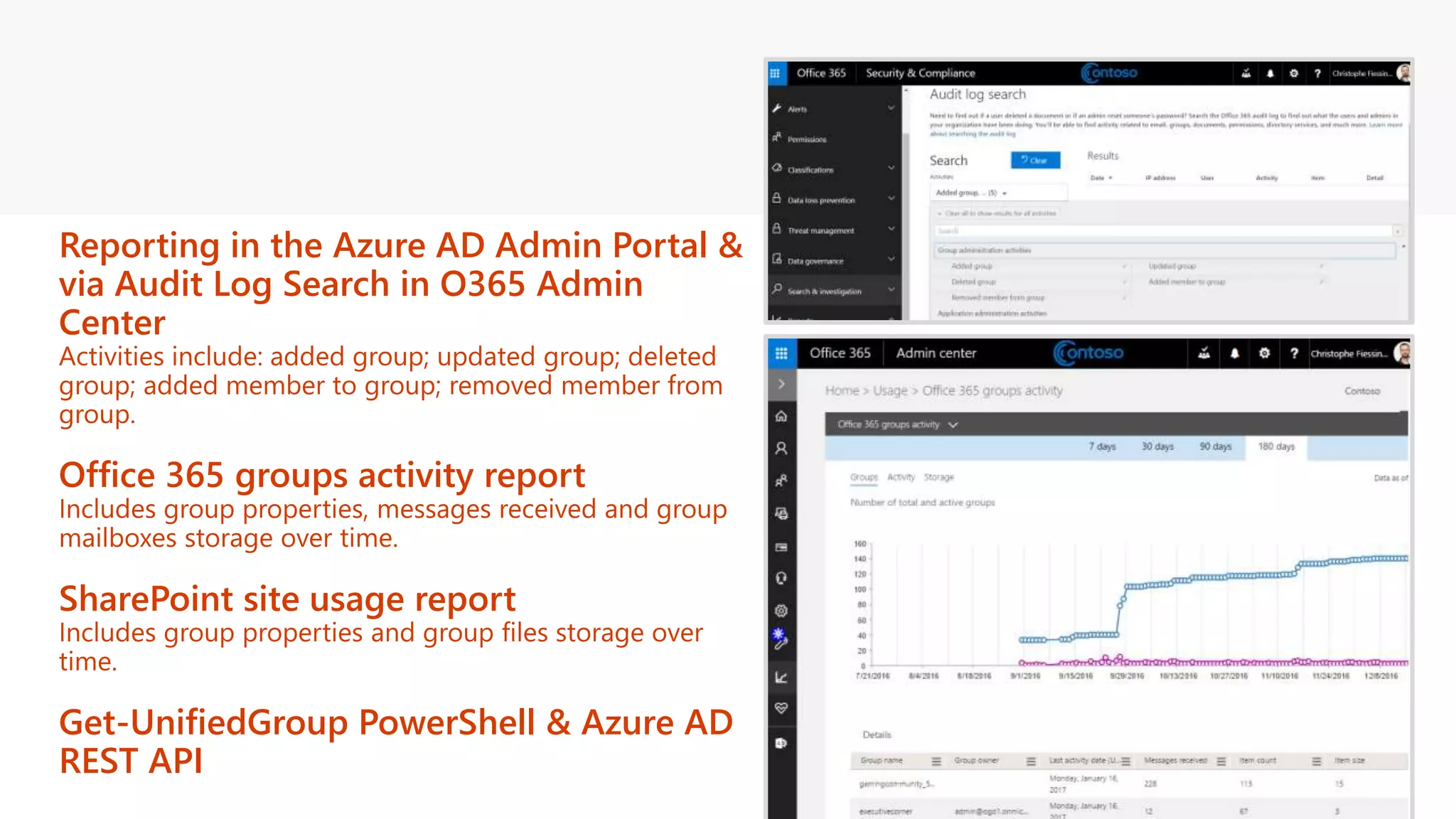Click help question mark in Admin center header
The width and height of the screenshot is (1456, 819).
[1294, 353]
